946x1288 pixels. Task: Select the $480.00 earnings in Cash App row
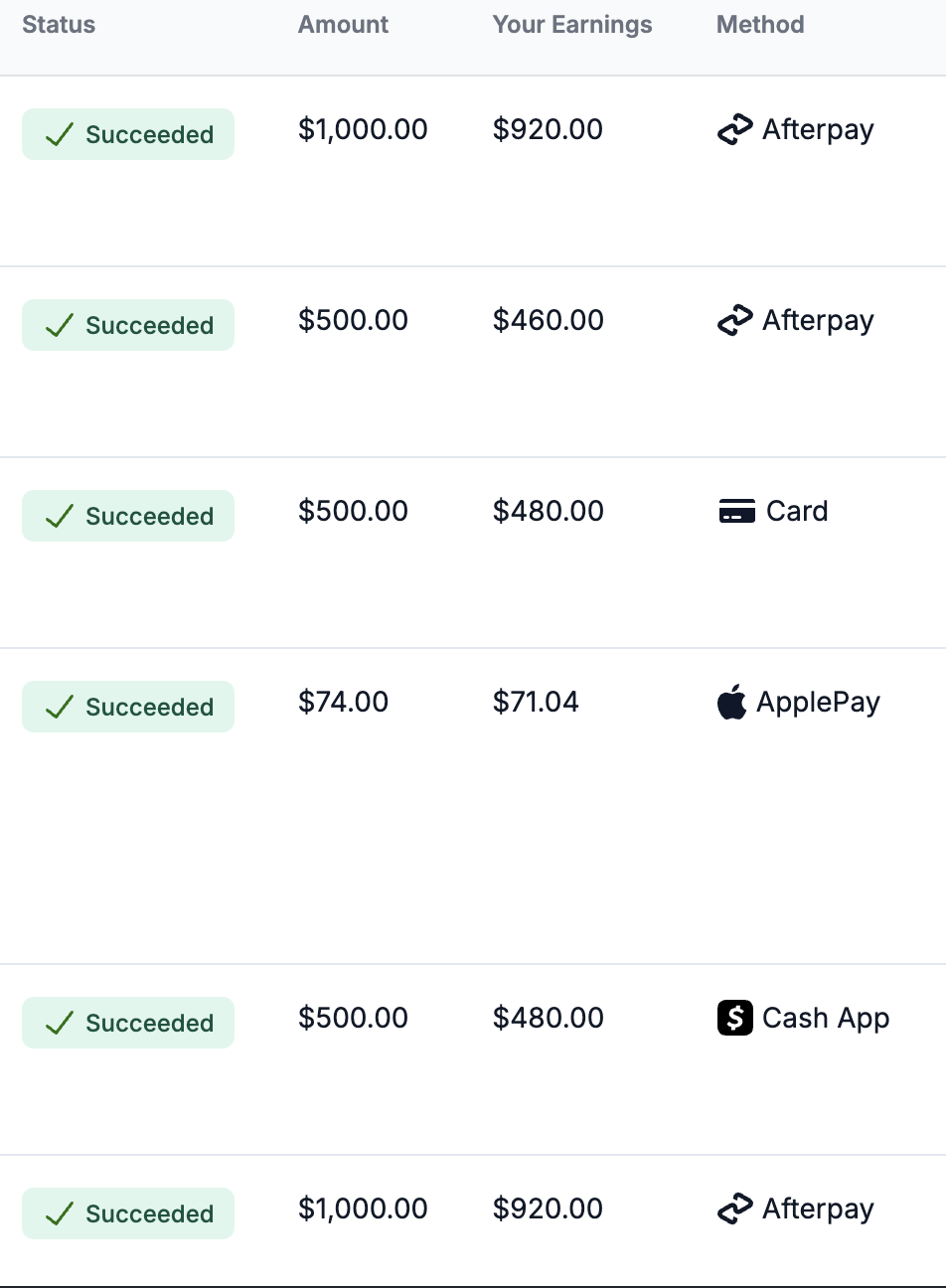[548, 1019]
